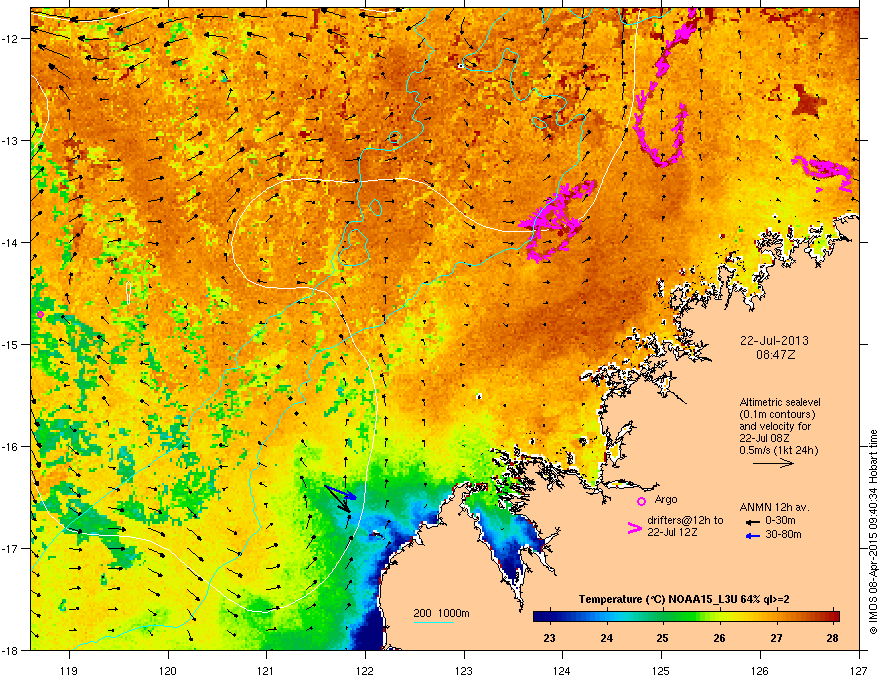Click the cyan 200 1000m isobath legend line
This screenshot has height=680, width=880.
pos(434,622)
